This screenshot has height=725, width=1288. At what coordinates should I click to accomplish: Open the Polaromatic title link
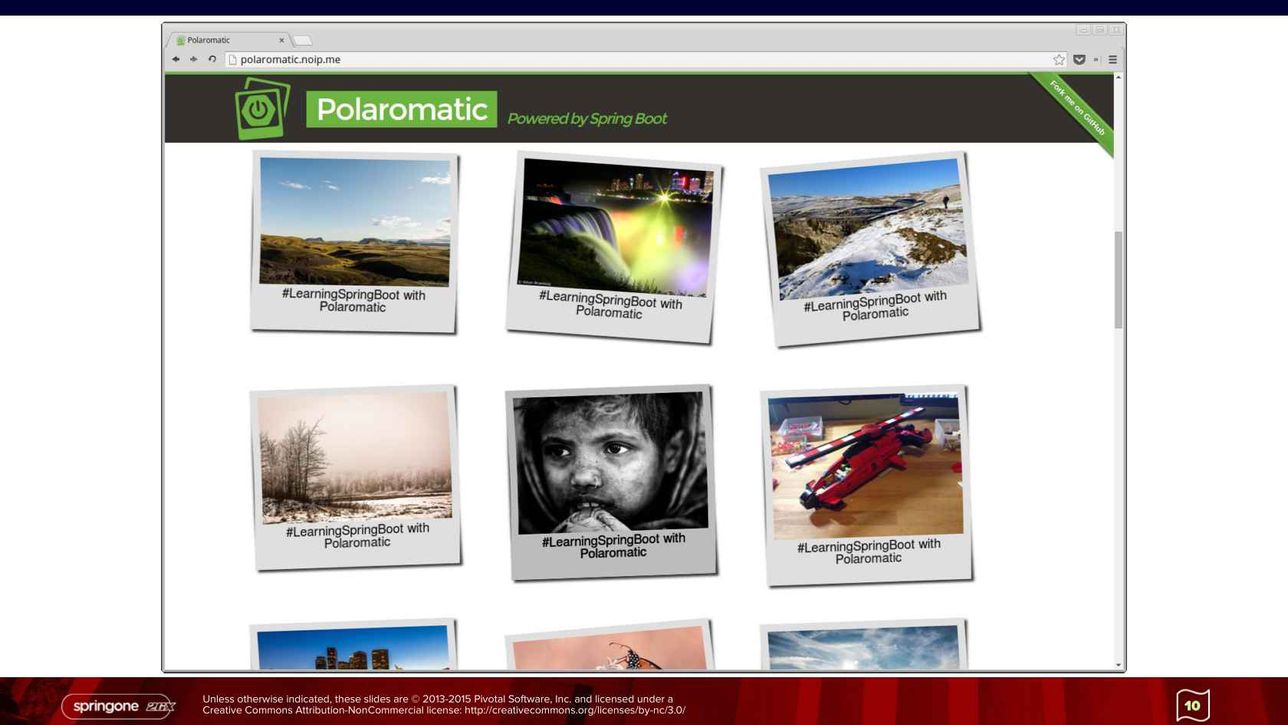pyautogui.click(x=401, y=109)
